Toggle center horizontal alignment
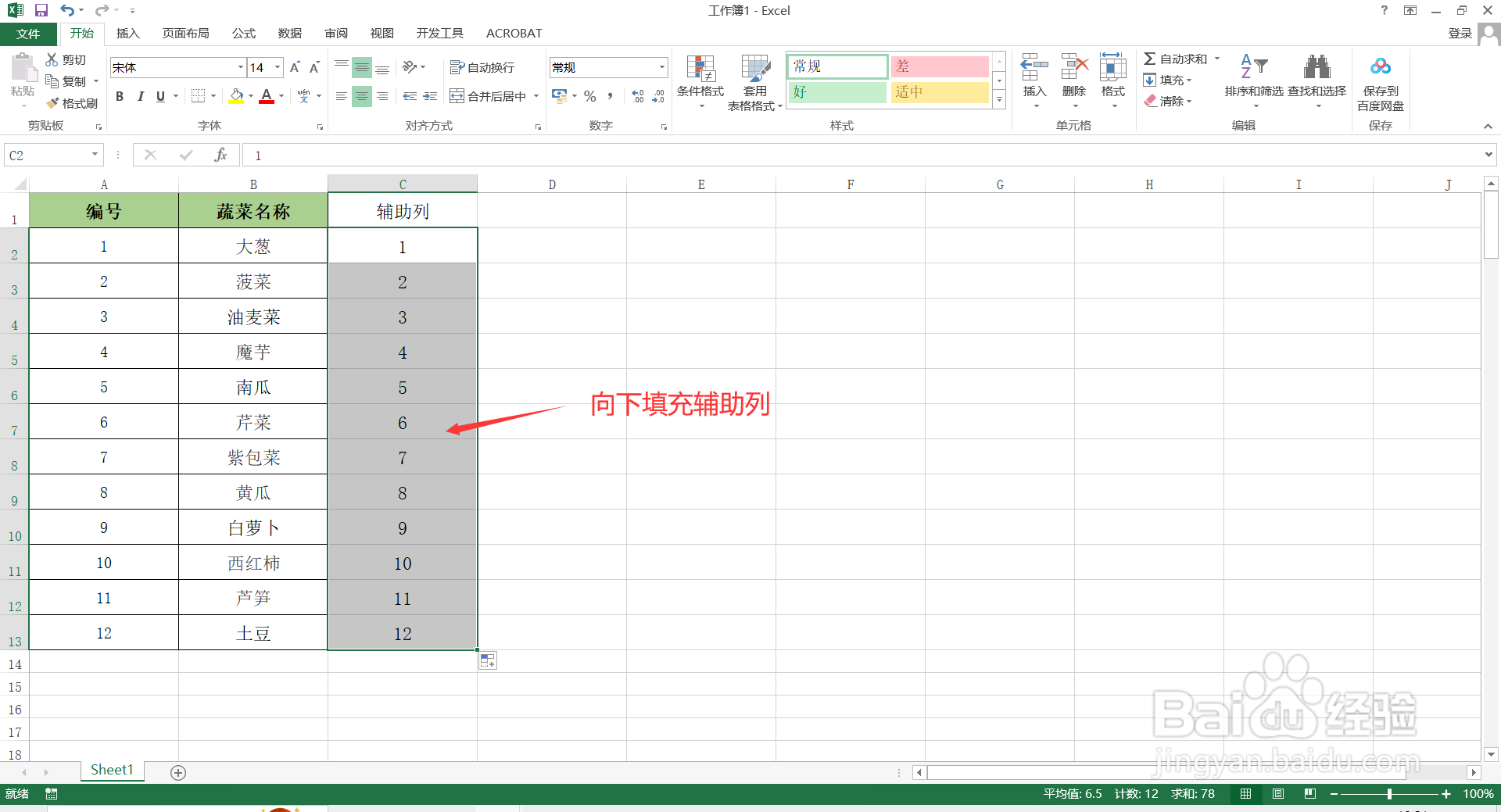This screenshot has height=812, width=1501. tap(362, 96)
